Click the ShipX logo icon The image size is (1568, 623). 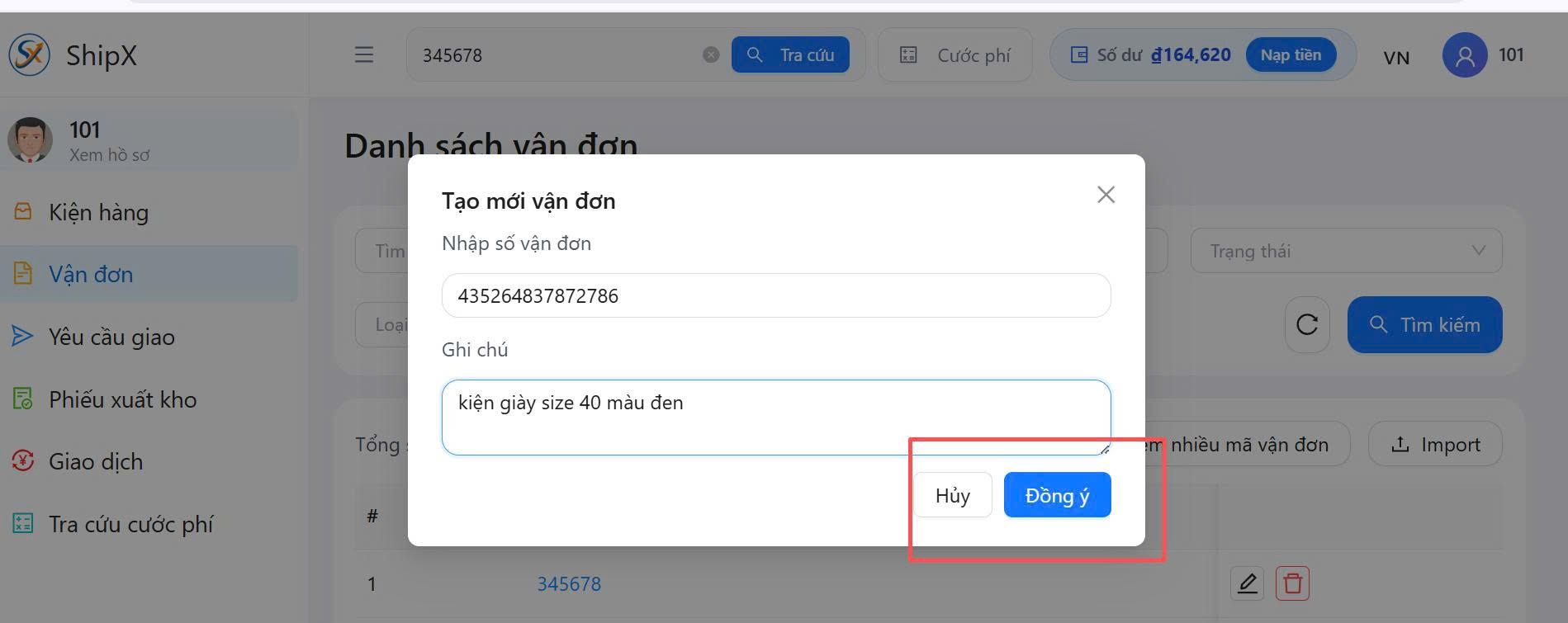tap(30, 54)
